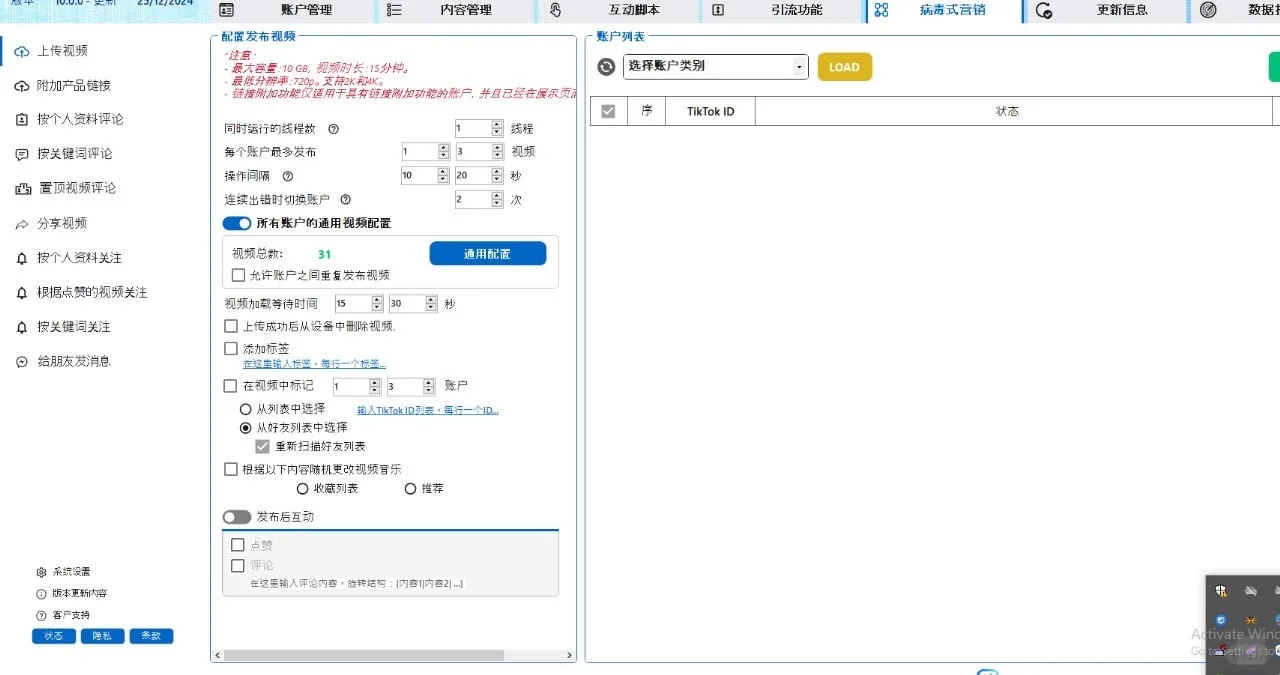Click the 输入TikTok ID列表 link

coord(427,408)
